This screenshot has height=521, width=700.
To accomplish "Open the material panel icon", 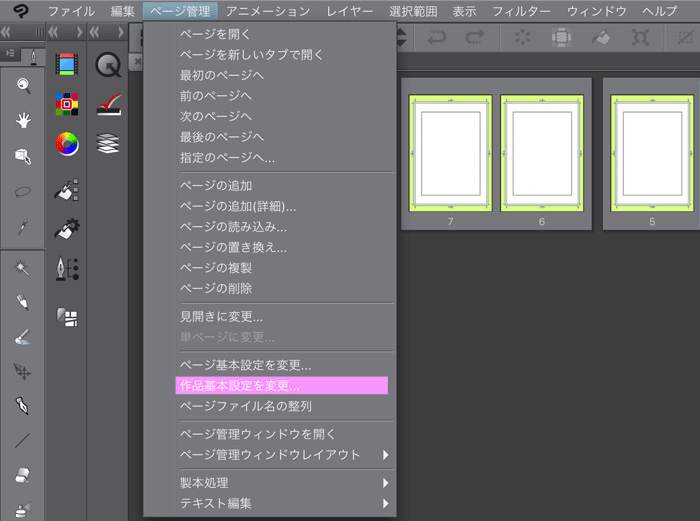I will pyautogui.click(x=67, y=317).
